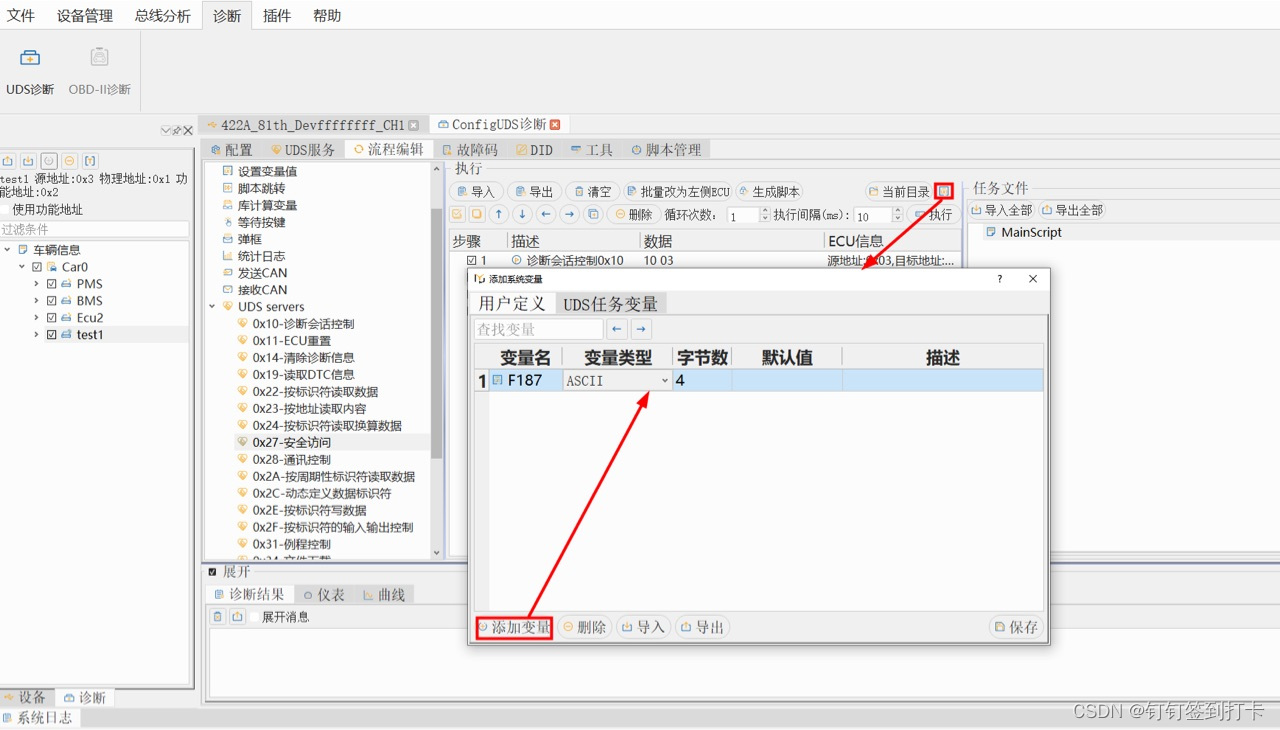The height and width of the screenshot is (730, 1280).
Task: Click the next match arrow in the variable dialog
Action: click(x=641, y=329)
